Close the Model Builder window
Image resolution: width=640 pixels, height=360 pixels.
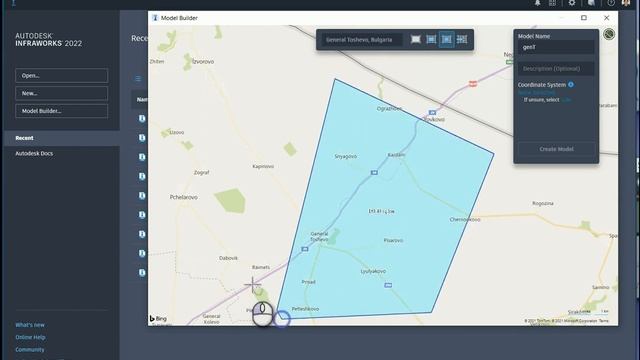click(607, 18)
